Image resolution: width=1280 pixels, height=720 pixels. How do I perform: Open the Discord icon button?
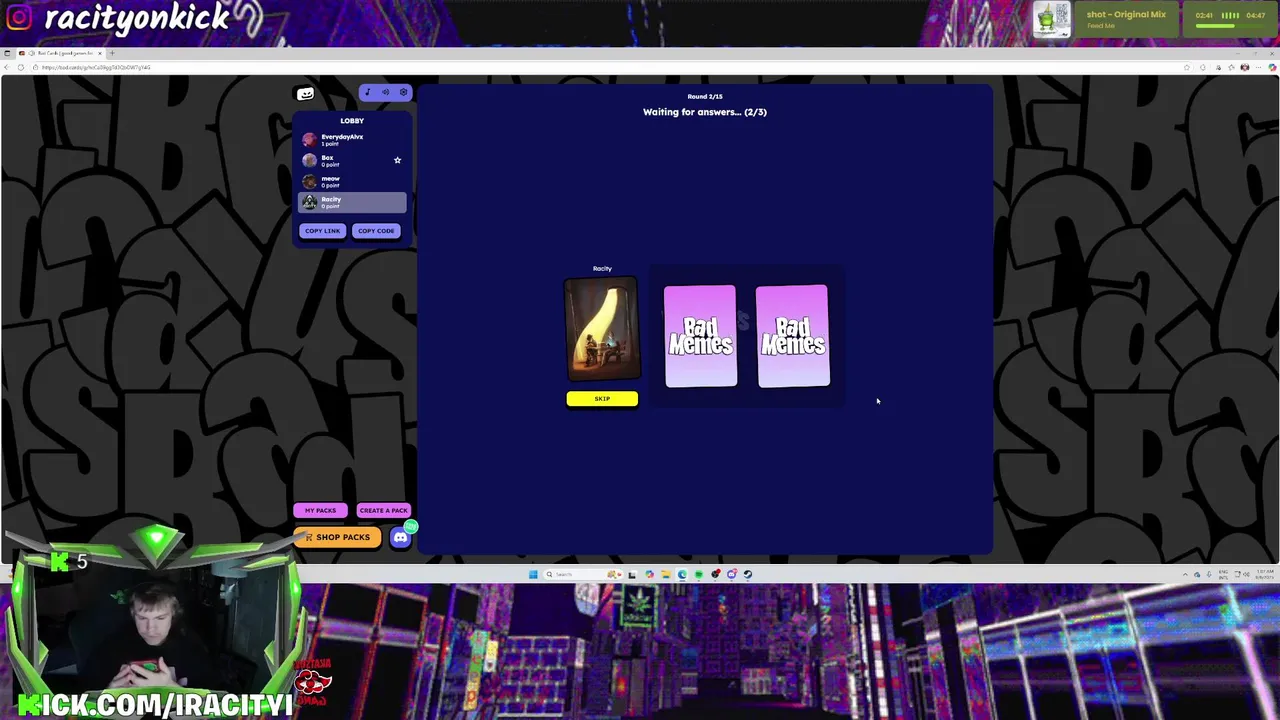pyautogui.click(x=400, y=537)
